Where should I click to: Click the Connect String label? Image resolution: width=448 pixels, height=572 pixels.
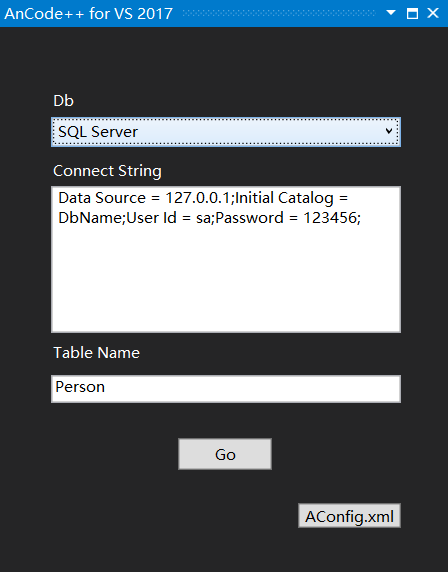tap(107, 171)
